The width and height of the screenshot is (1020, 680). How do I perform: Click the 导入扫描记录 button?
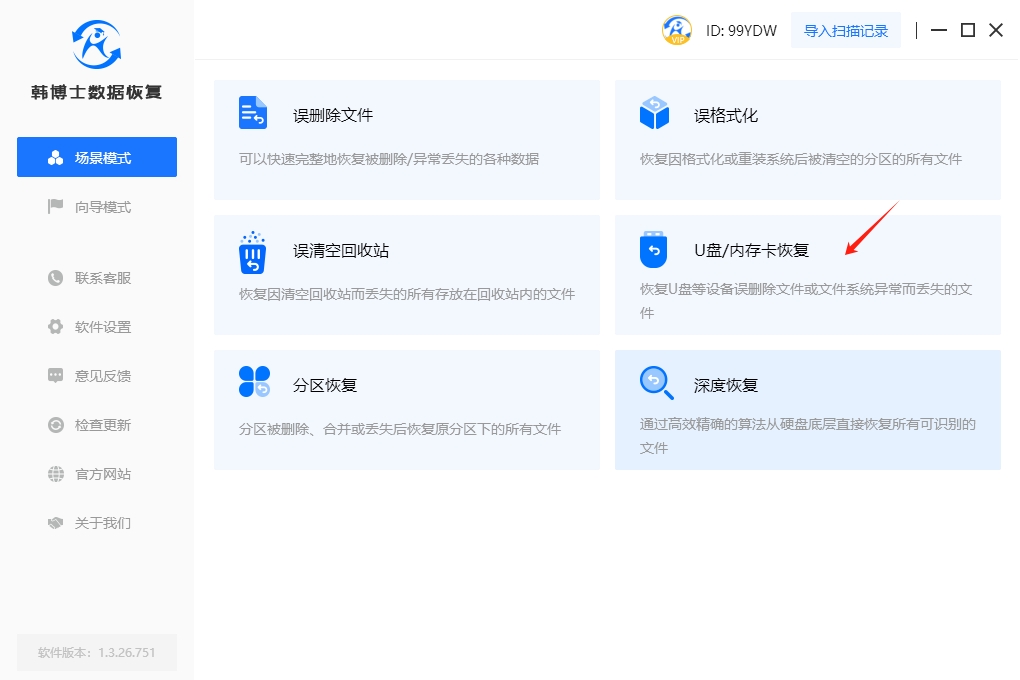(846, 30)
